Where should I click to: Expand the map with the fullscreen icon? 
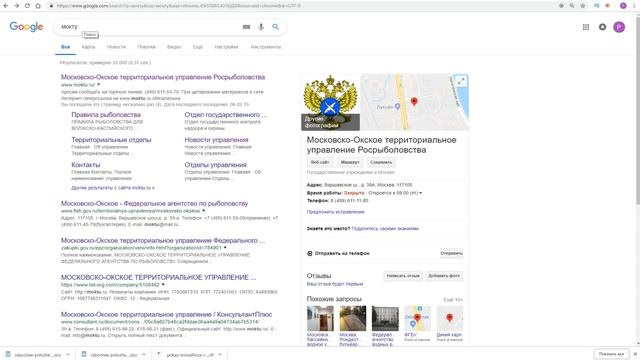[461, 81]
